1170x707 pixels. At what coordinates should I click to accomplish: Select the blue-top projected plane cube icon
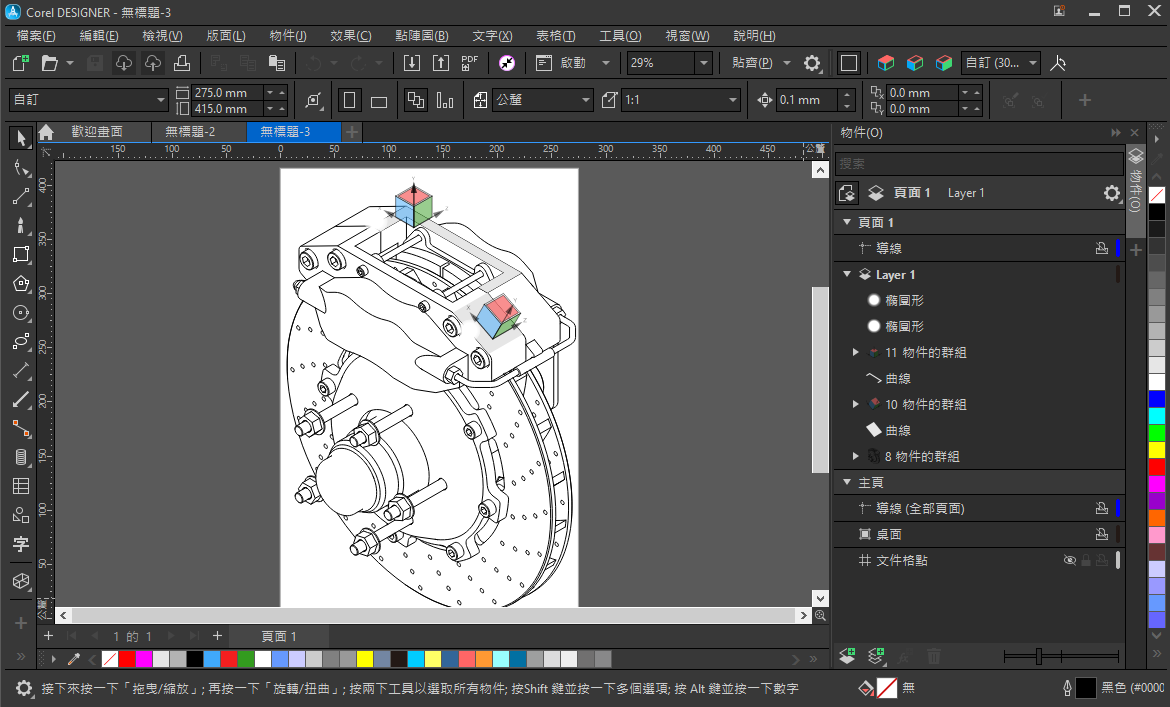click(915, 63)
